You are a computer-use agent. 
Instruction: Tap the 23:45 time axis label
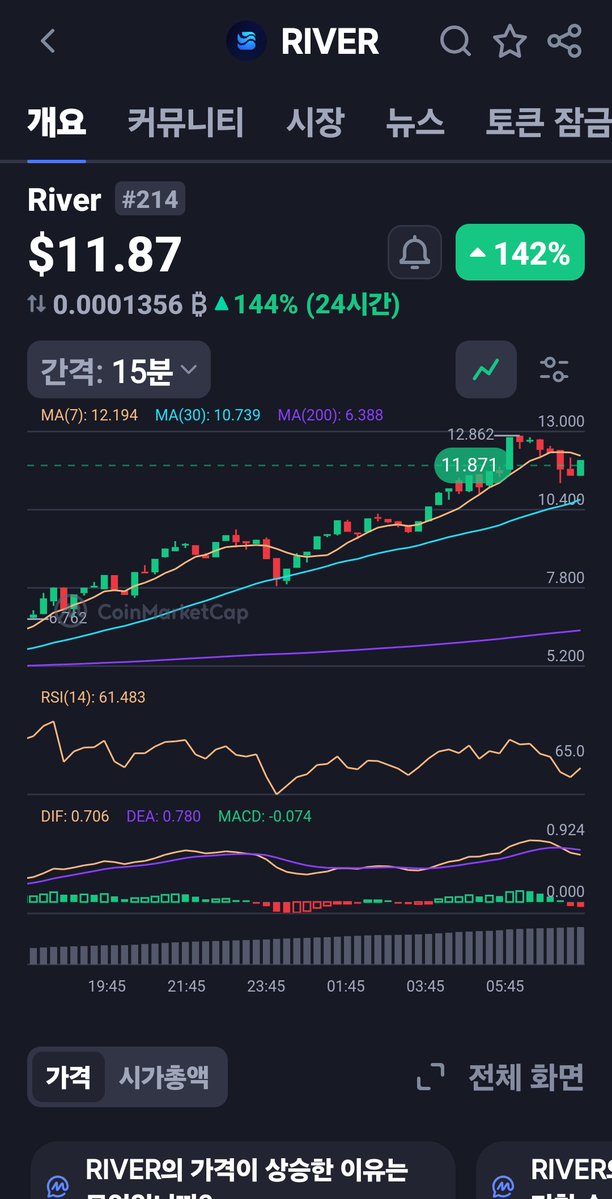[266, 986]
